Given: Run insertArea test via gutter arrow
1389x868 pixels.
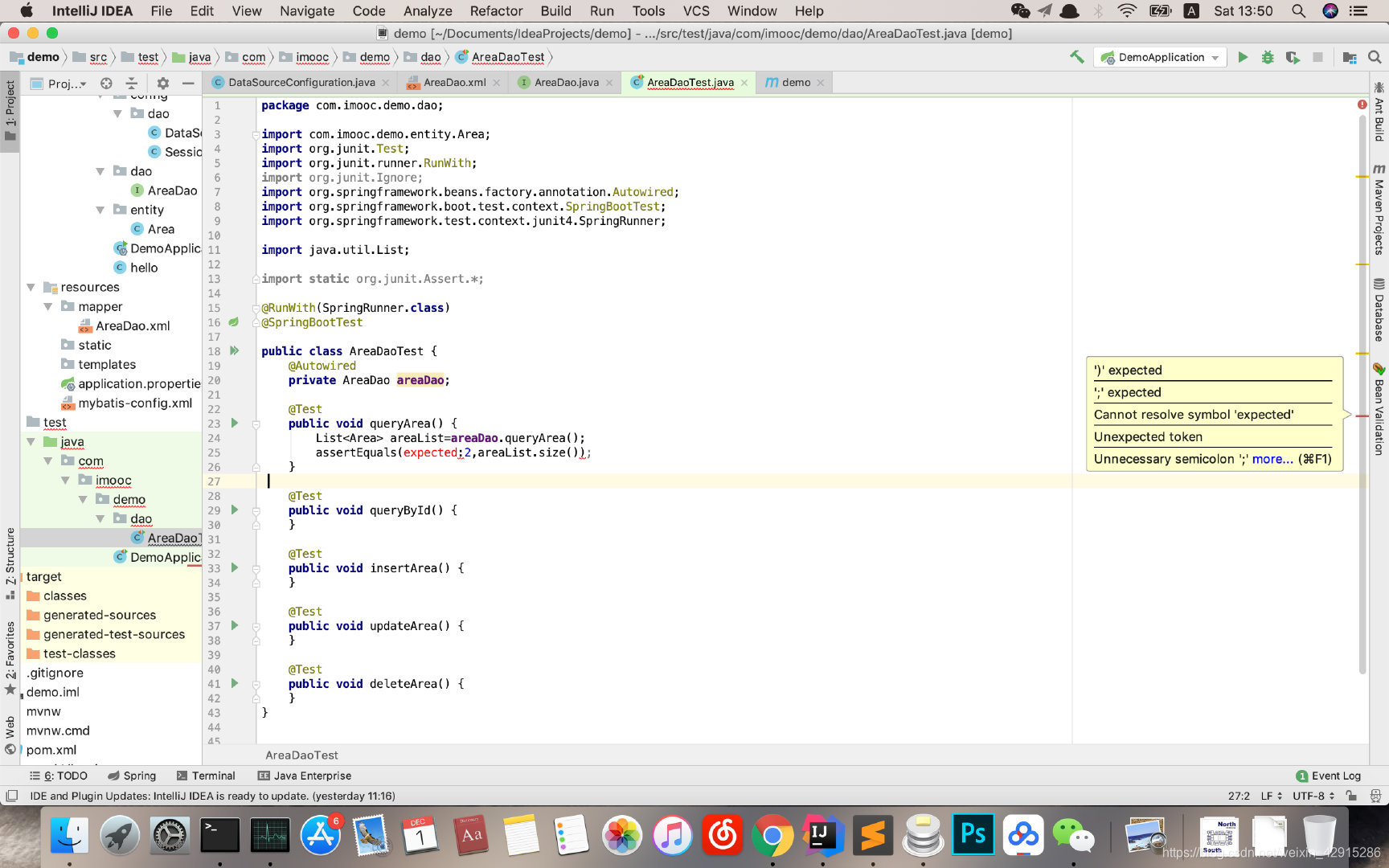Looking at the screenshot, I should 235,567.
